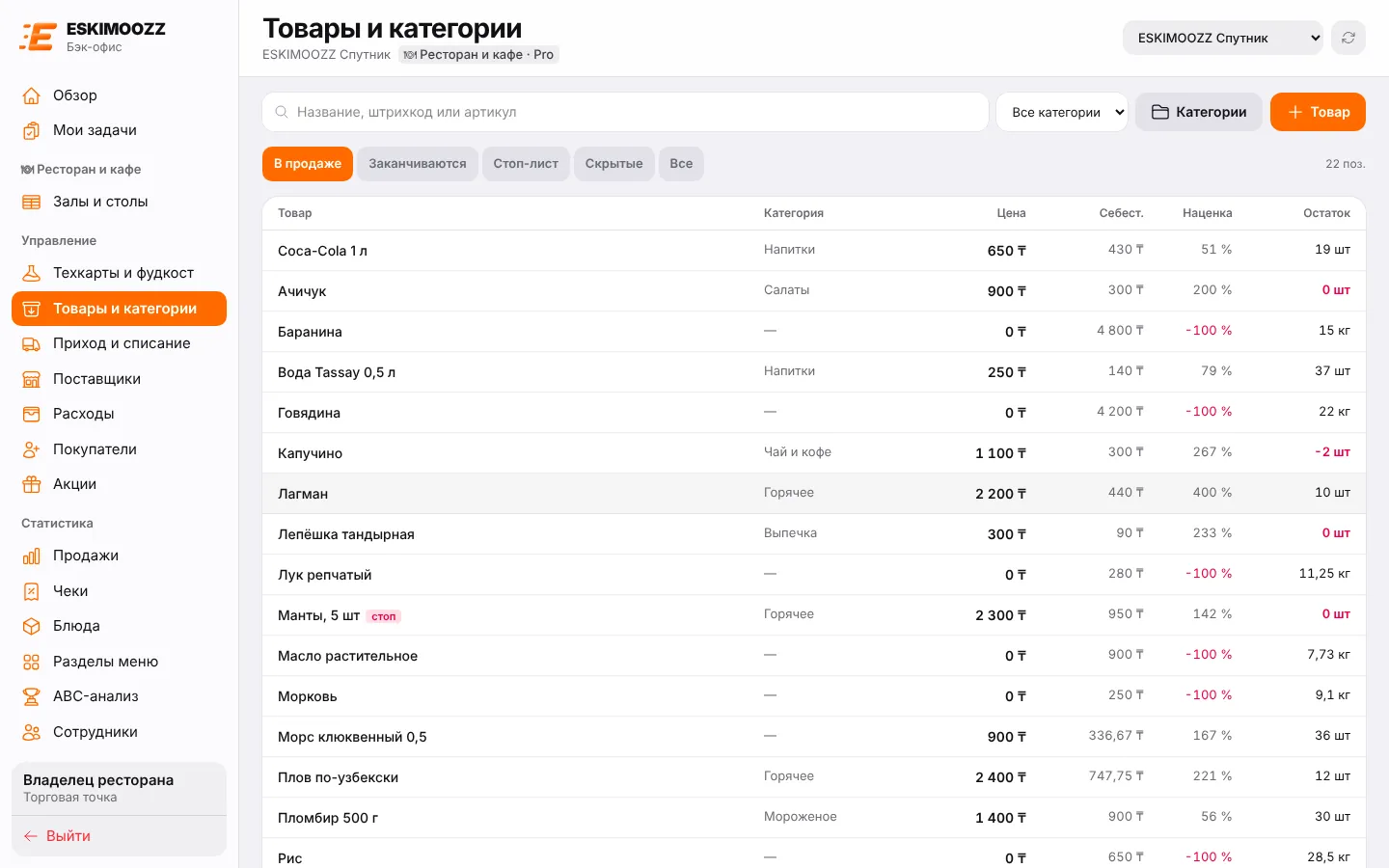
Task: Click the 2 300 ₸ price of Манты
Action: coord(1000,615)
